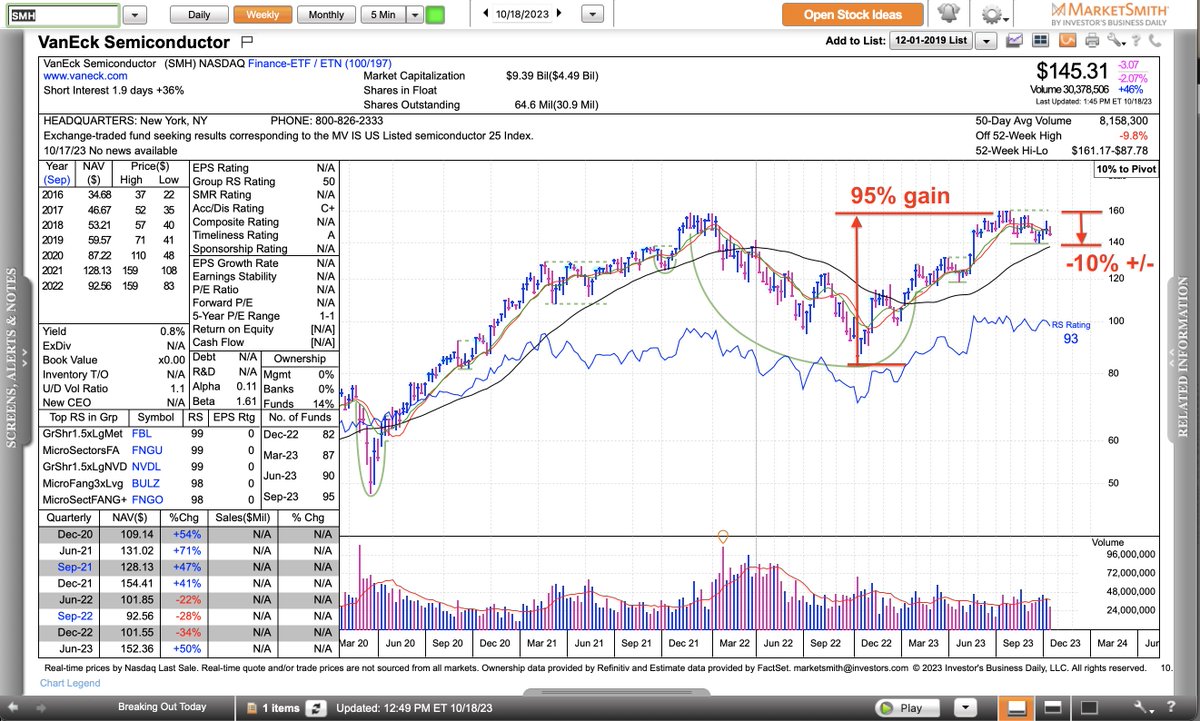Screen dimensions: 1200x721
Task: Click the Breaking Out Today list label
Action: pos(162,707)
